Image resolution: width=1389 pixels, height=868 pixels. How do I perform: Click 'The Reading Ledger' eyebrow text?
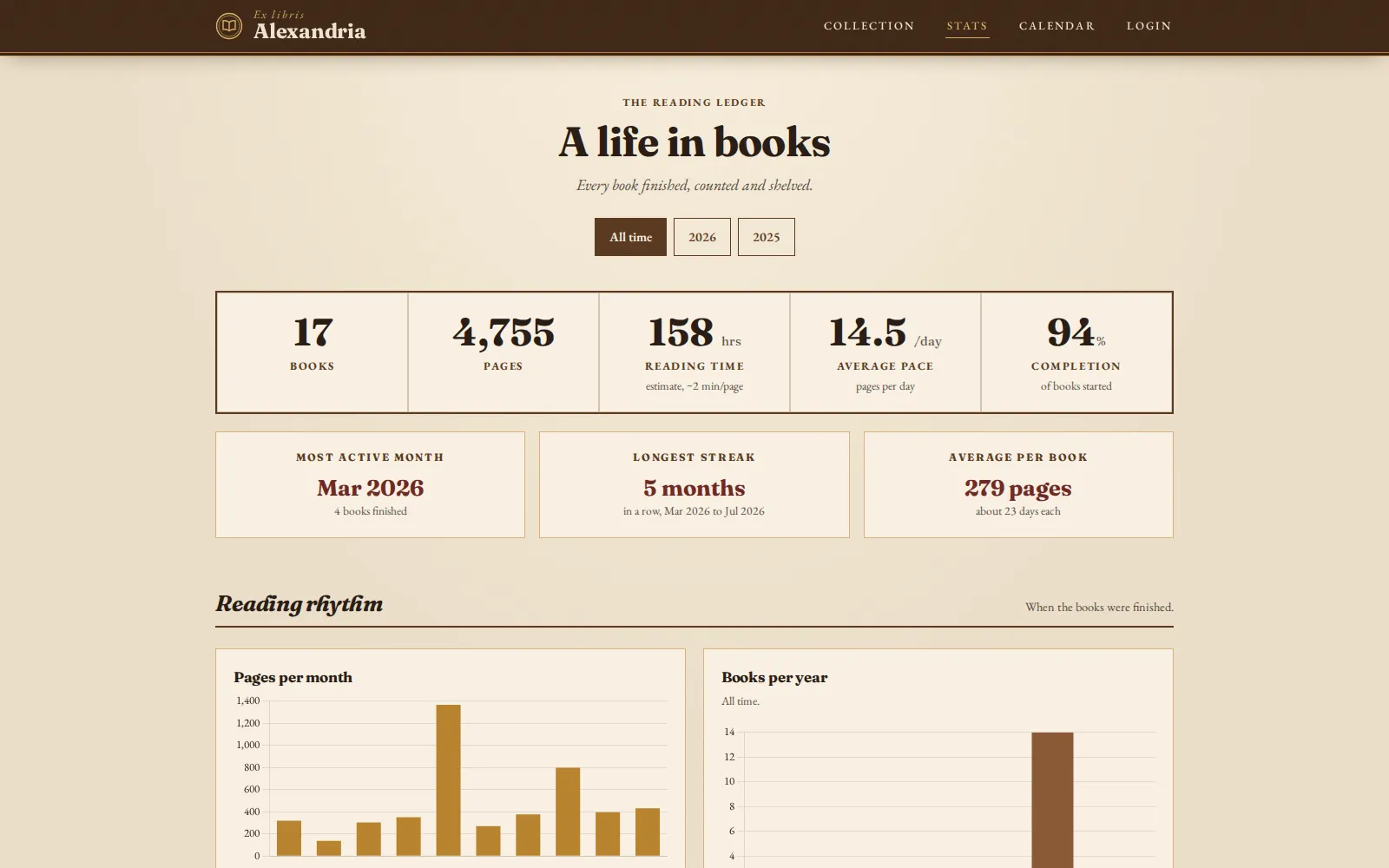694,102
